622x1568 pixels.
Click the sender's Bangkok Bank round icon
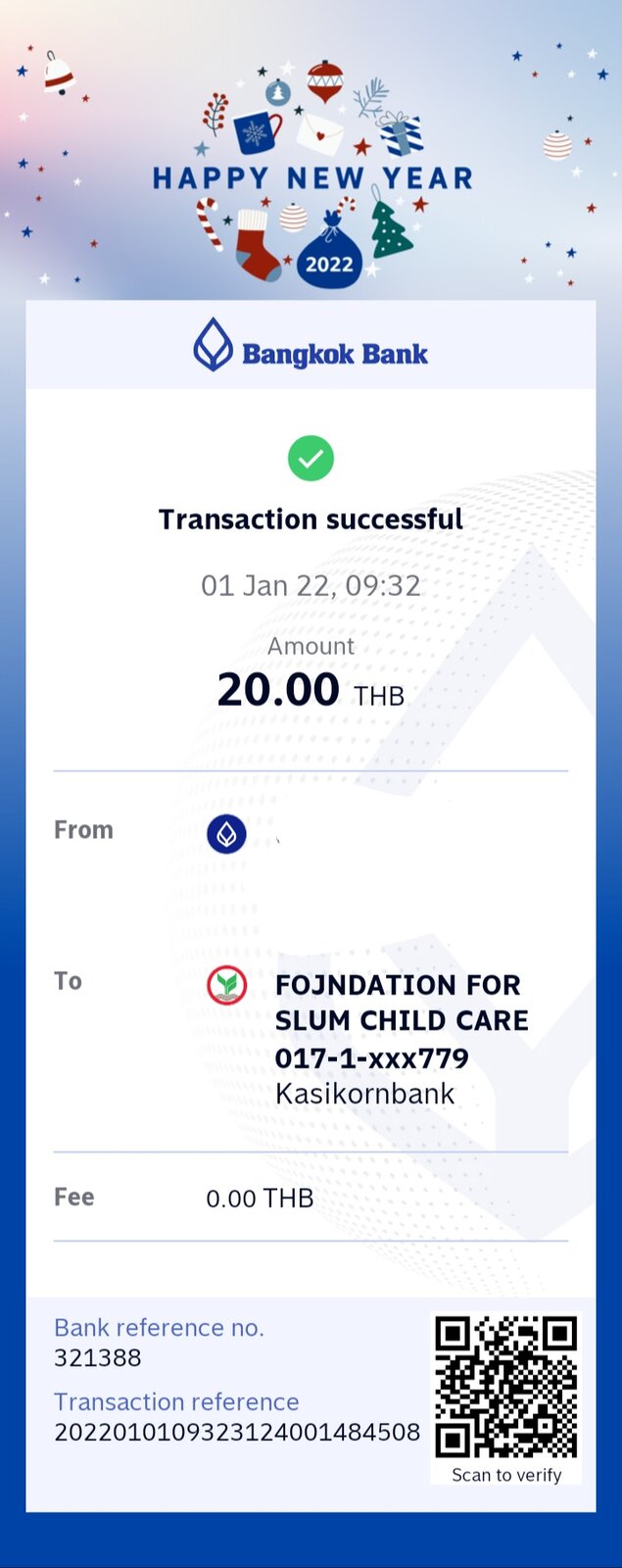click(226, 834)
